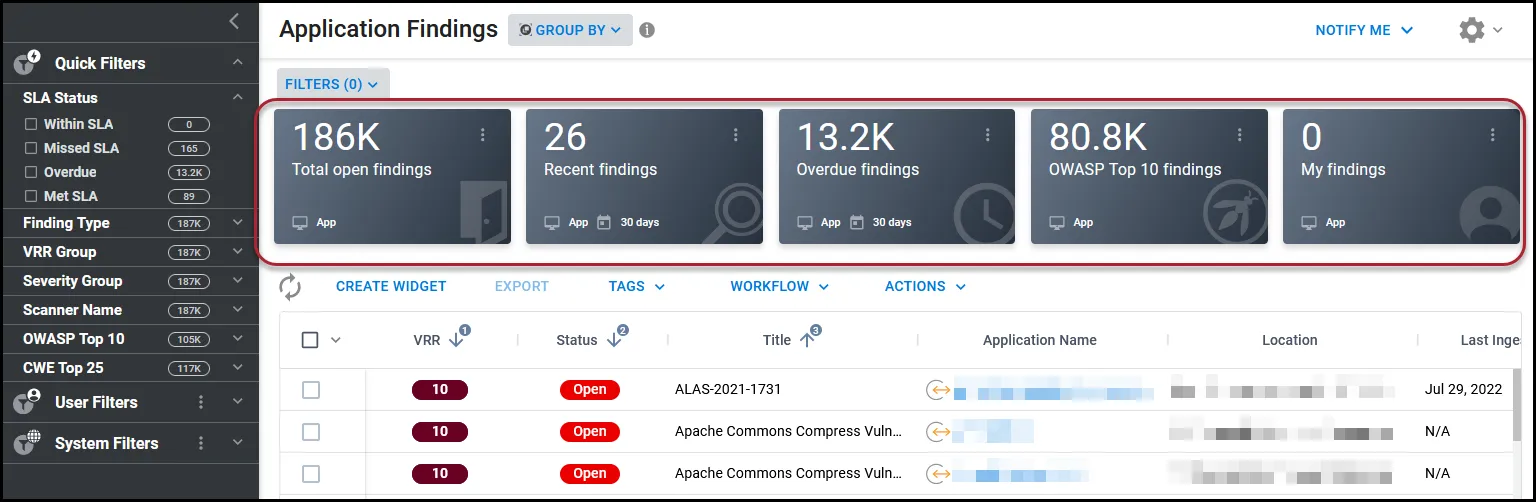Open Recent findings card options menu
This screenshot has height=502, width=1536.
(x=736, y=135)
